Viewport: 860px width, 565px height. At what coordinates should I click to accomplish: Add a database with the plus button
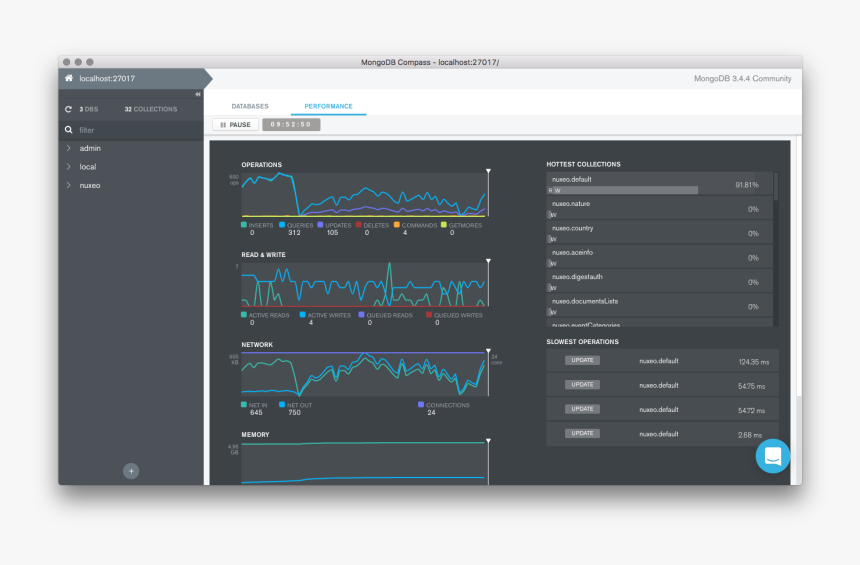pyautogui.click(x=131, y=471)
